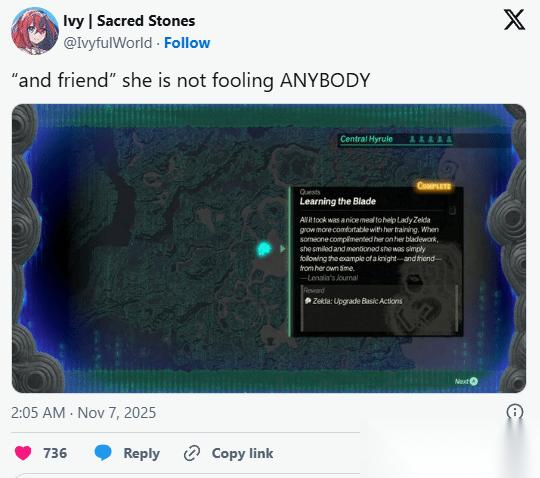Click glowing cyan map marker
The height and width of the screenshot is (478, 540).
264,248
